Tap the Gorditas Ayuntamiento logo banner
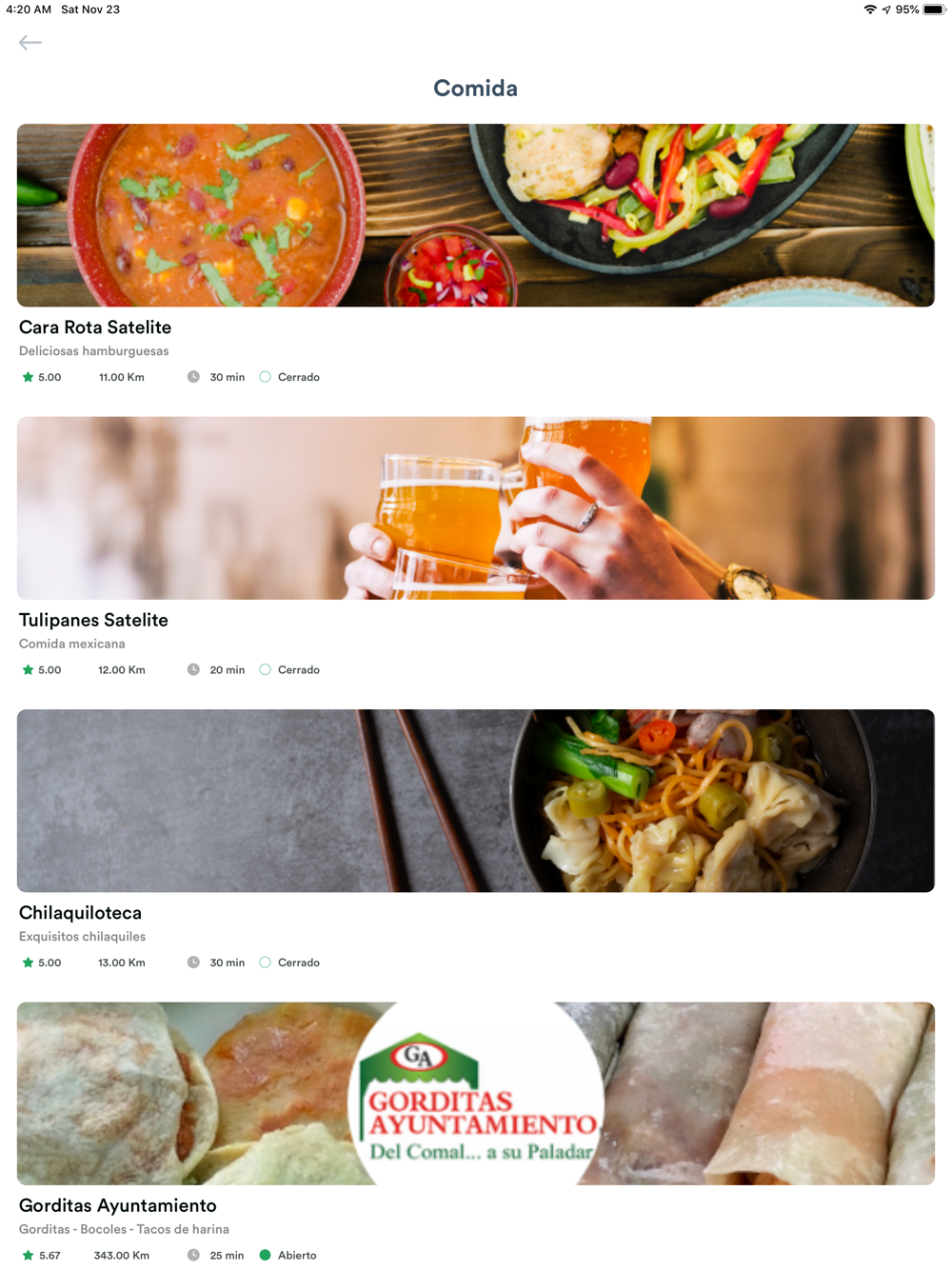The image size is (952, 1270). coord(476,1093)
